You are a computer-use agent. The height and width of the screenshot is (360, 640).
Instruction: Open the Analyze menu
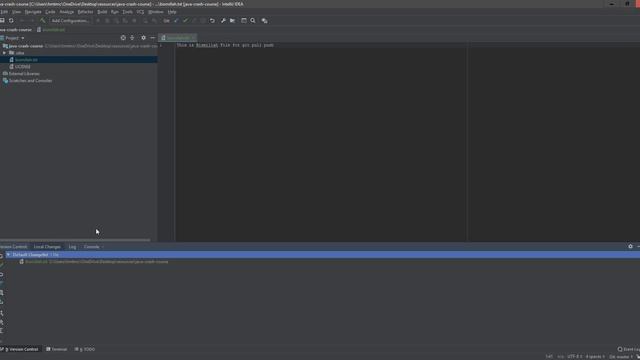[67, 12]
